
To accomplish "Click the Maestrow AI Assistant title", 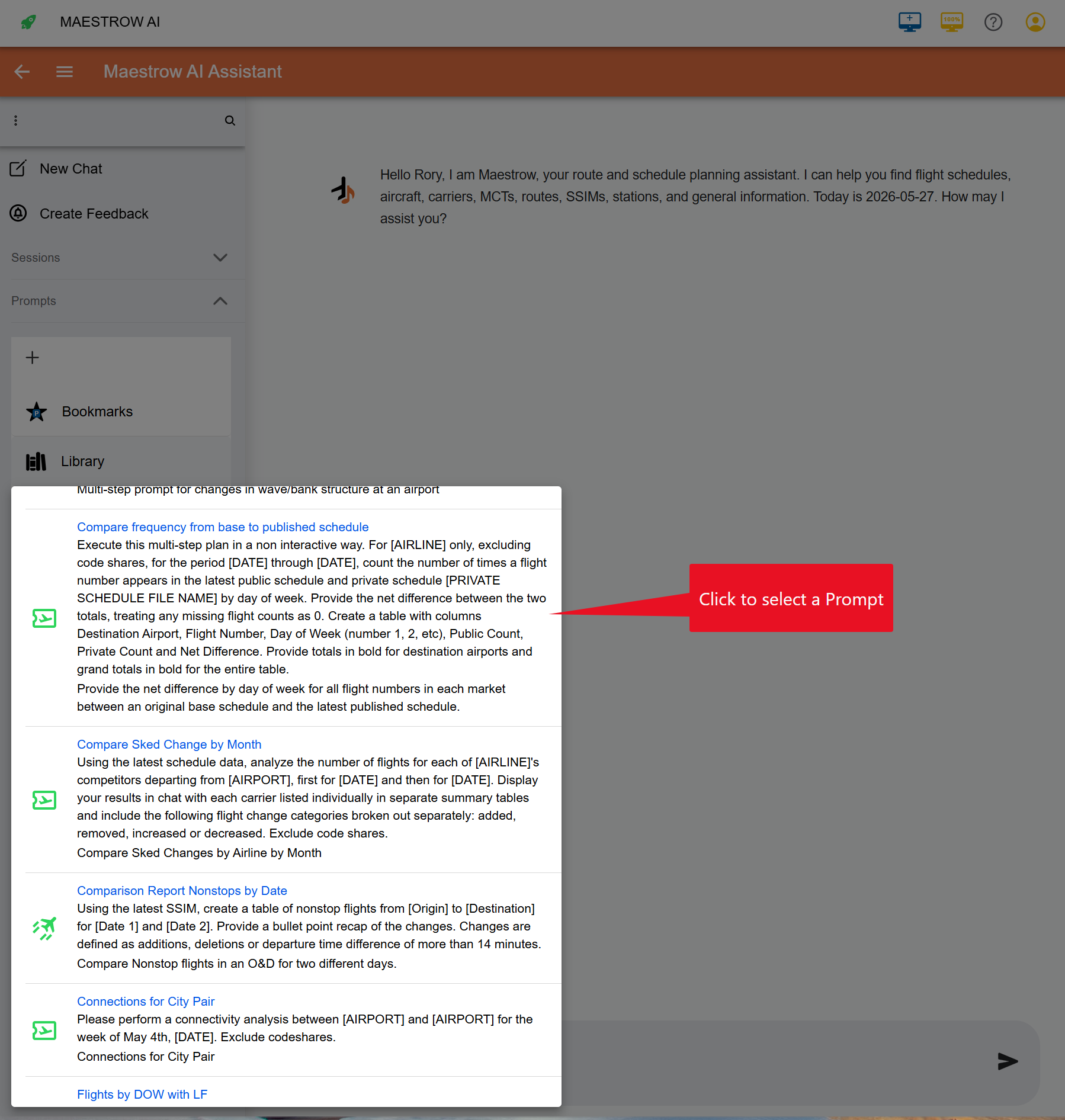I will pos(193,72).
